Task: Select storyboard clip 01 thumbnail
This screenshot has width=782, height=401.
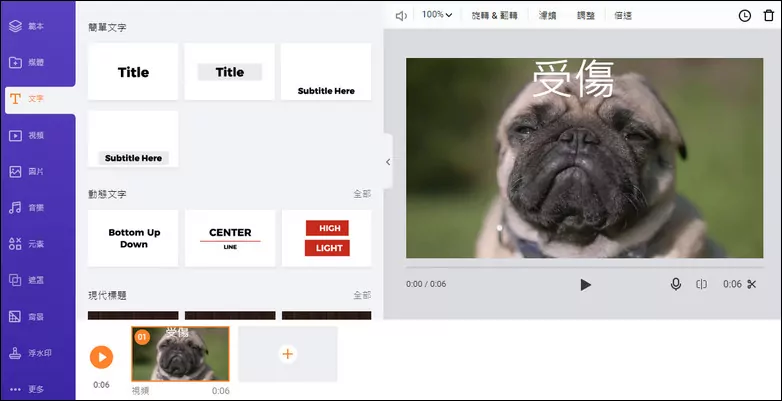Action: tap(181, 354)
